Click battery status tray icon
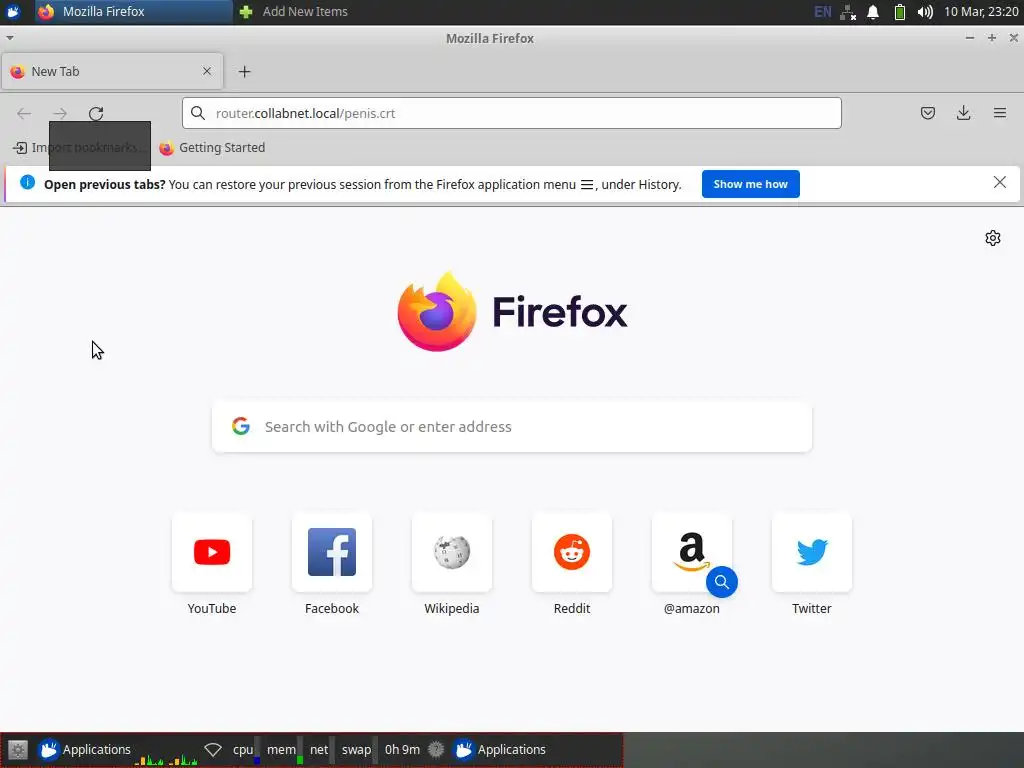 pos(899,12)
